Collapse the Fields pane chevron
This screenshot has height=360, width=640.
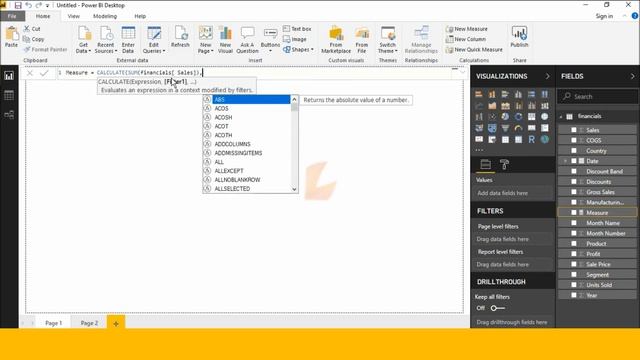pos(633,76)
